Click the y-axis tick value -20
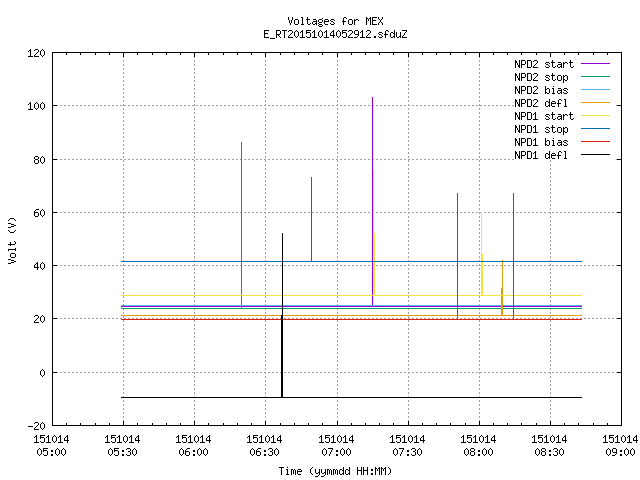The width and height of the screenshot is (640, 480). click(x=36, y=426)
